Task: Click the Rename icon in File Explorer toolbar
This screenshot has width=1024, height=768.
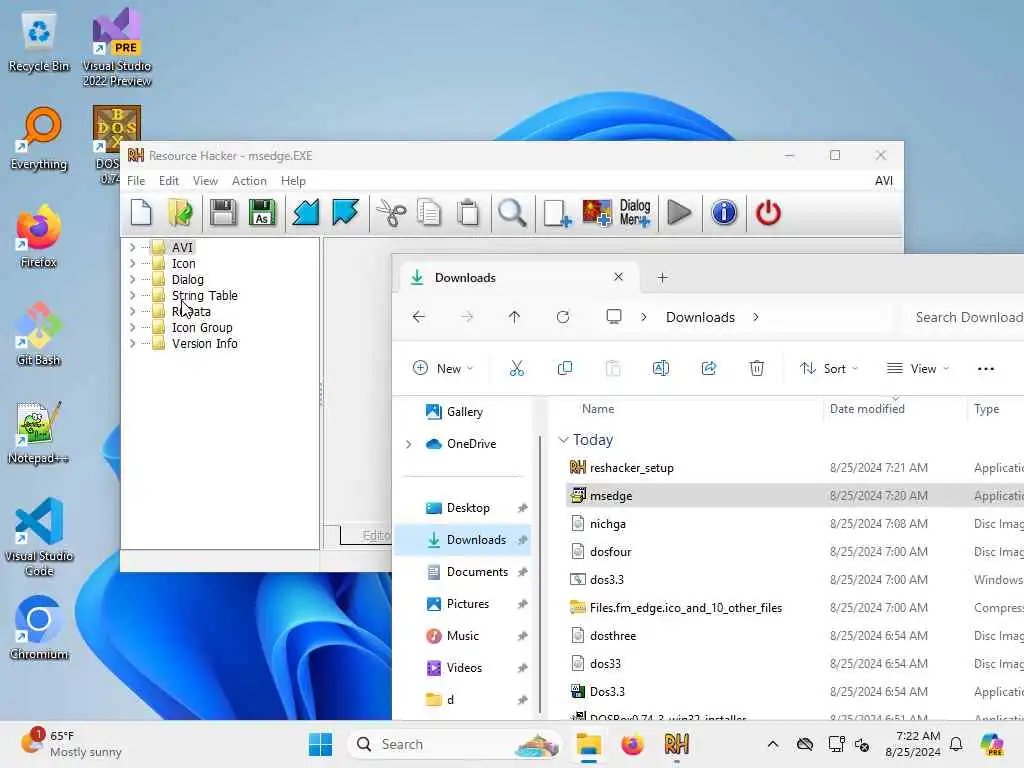Action: 661,368
